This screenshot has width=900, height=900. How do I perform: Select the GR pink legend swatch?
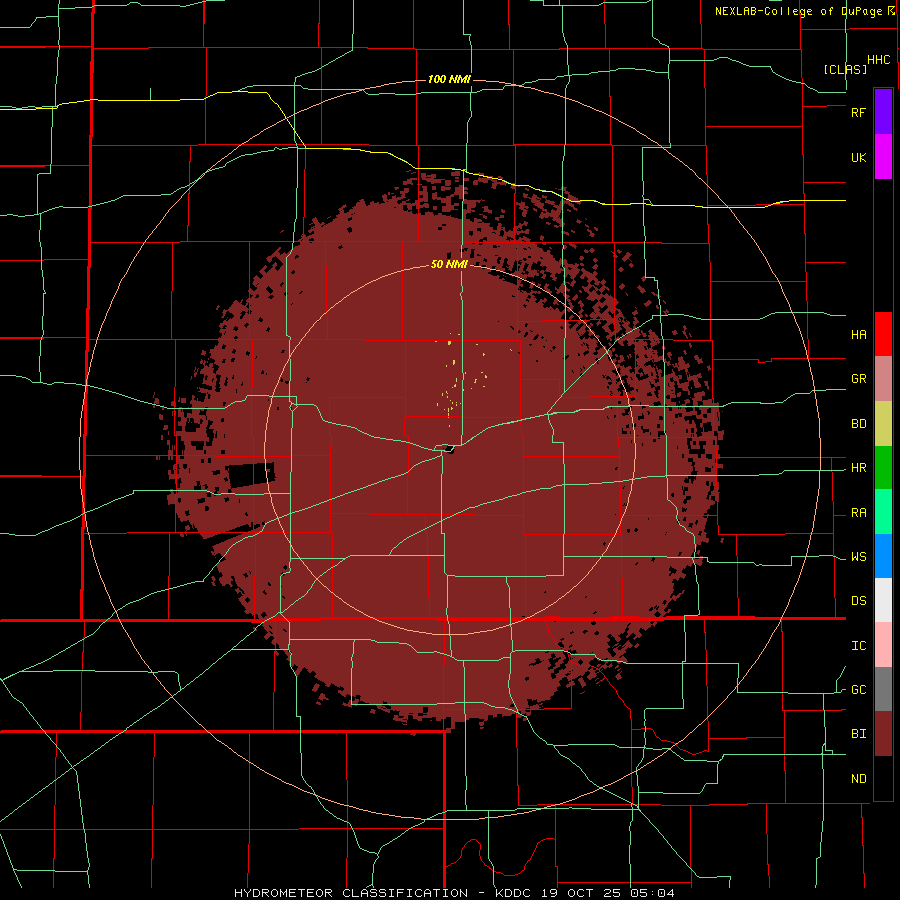click(883, 379)
